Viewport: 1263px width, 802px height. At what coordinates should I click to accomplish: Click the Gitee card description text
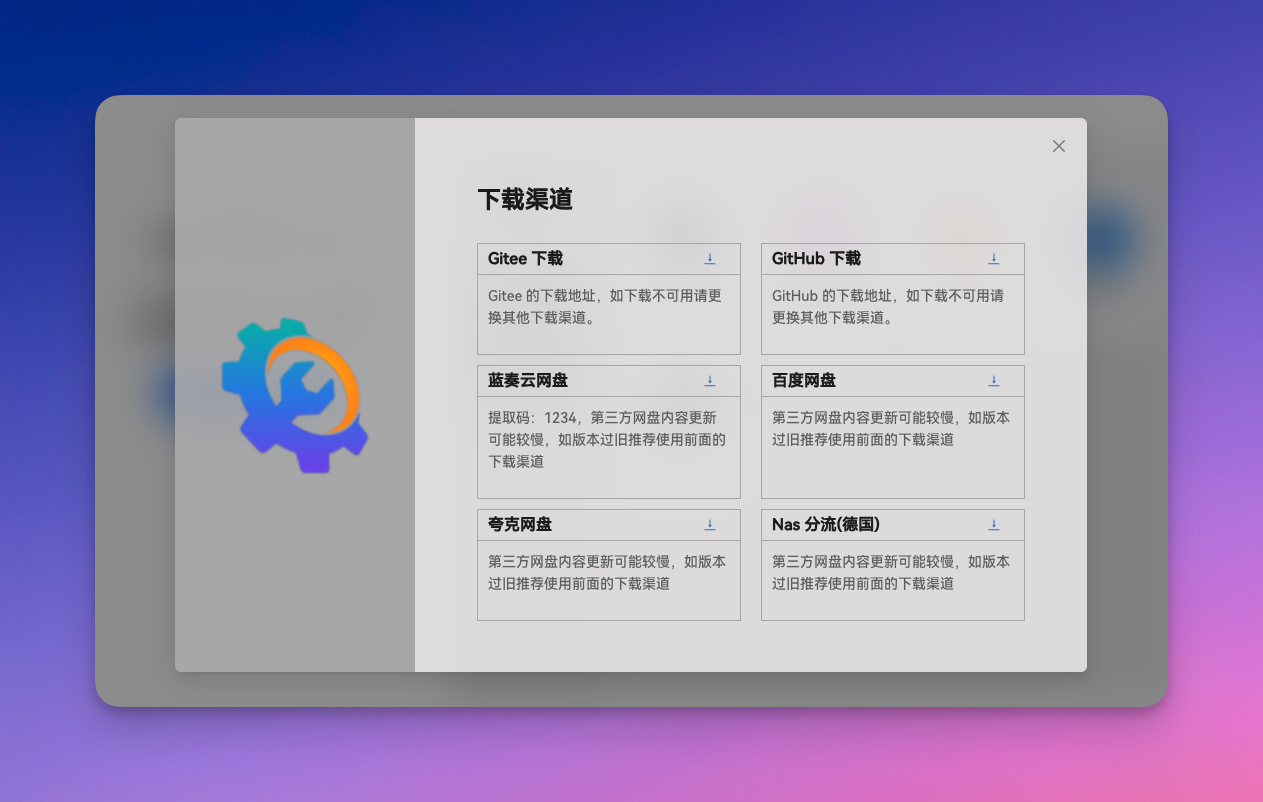pos(605,306)
